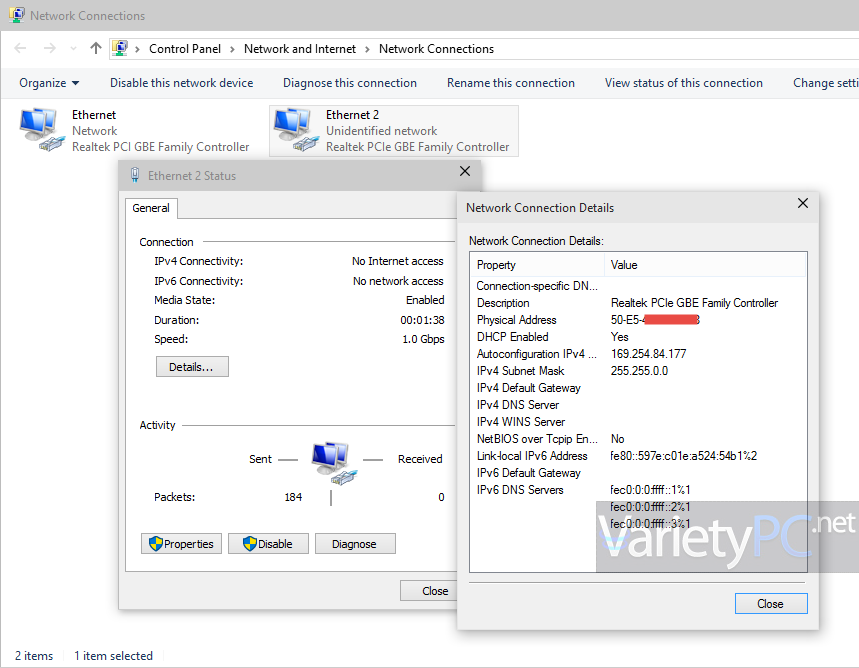
Task: Expand chevron after Control Panel breadcrumb
Action: tap(232, 49)
